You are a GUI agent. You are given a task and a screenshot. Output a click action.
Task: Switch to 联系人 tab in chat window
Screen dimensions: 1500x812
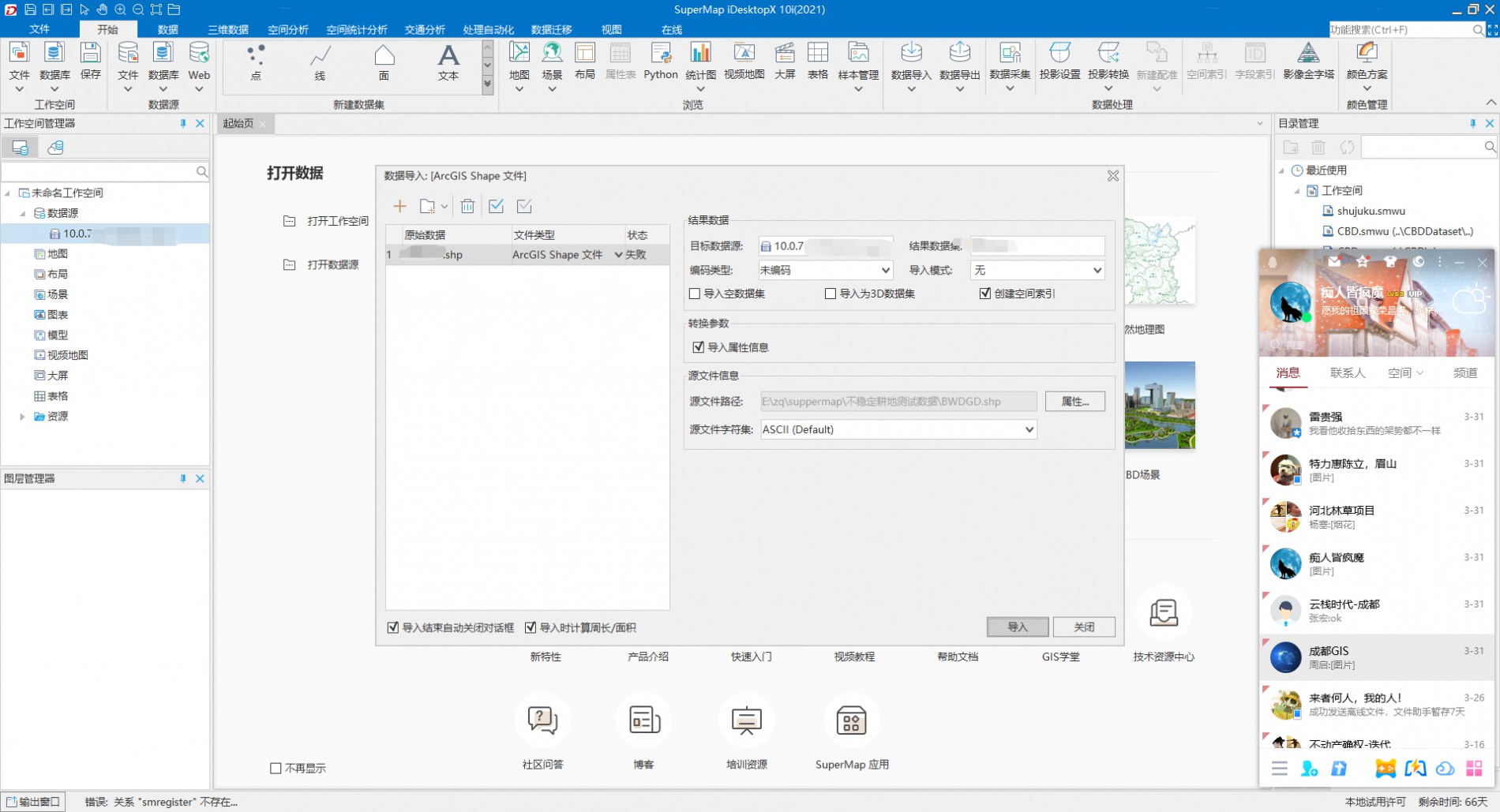(x=1347, y=372)
